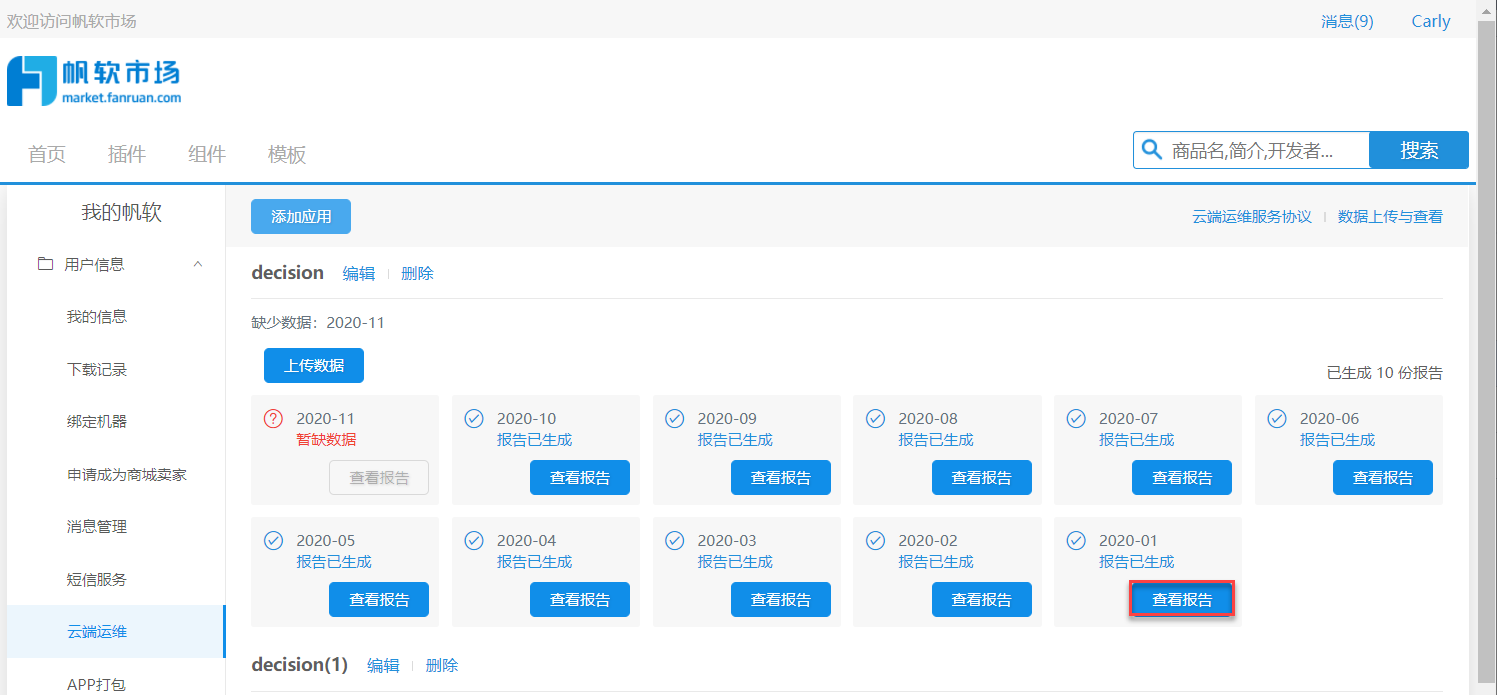This screenshot has width=1497, height=695.
Task: View report for 2020-01
Action: click(x=1182, y=600)
